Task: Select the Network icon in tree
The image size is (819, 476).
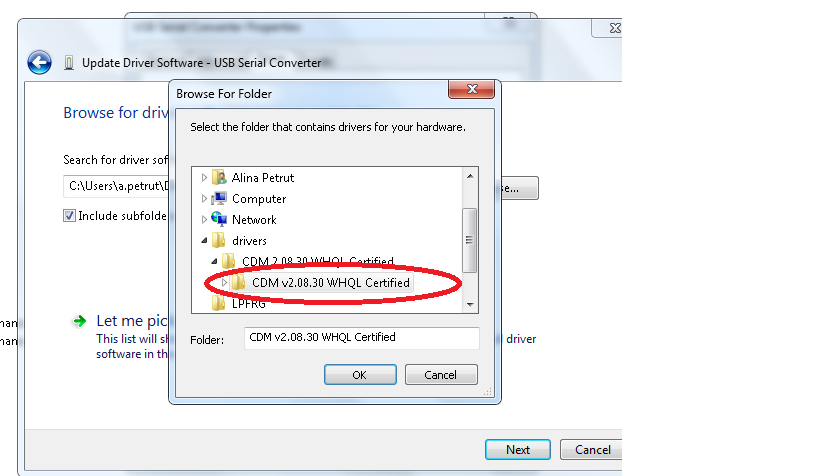Action: tap(219, 219)
